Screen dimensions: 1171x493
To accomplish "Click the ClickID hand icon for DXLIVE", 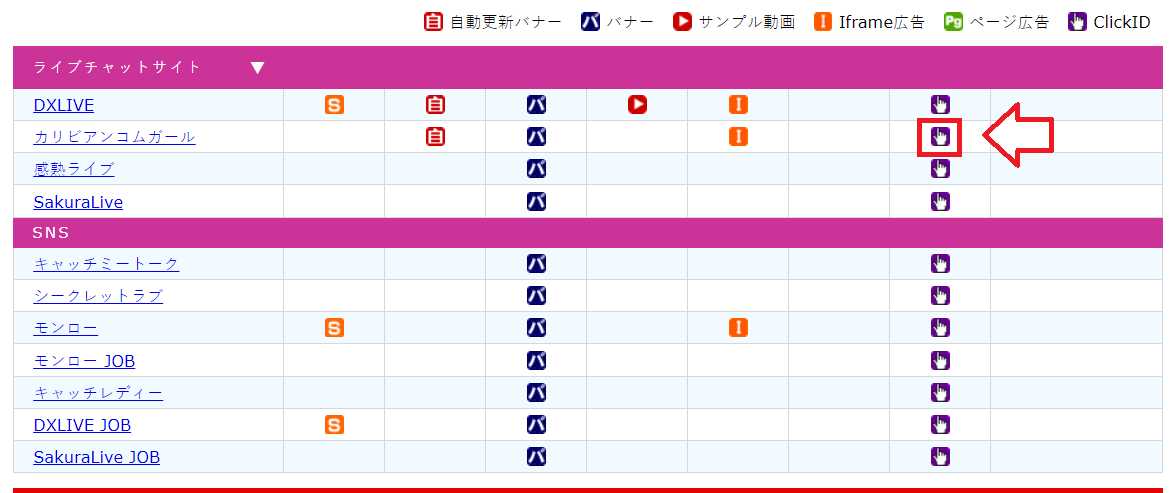I will tap(940, 105).
